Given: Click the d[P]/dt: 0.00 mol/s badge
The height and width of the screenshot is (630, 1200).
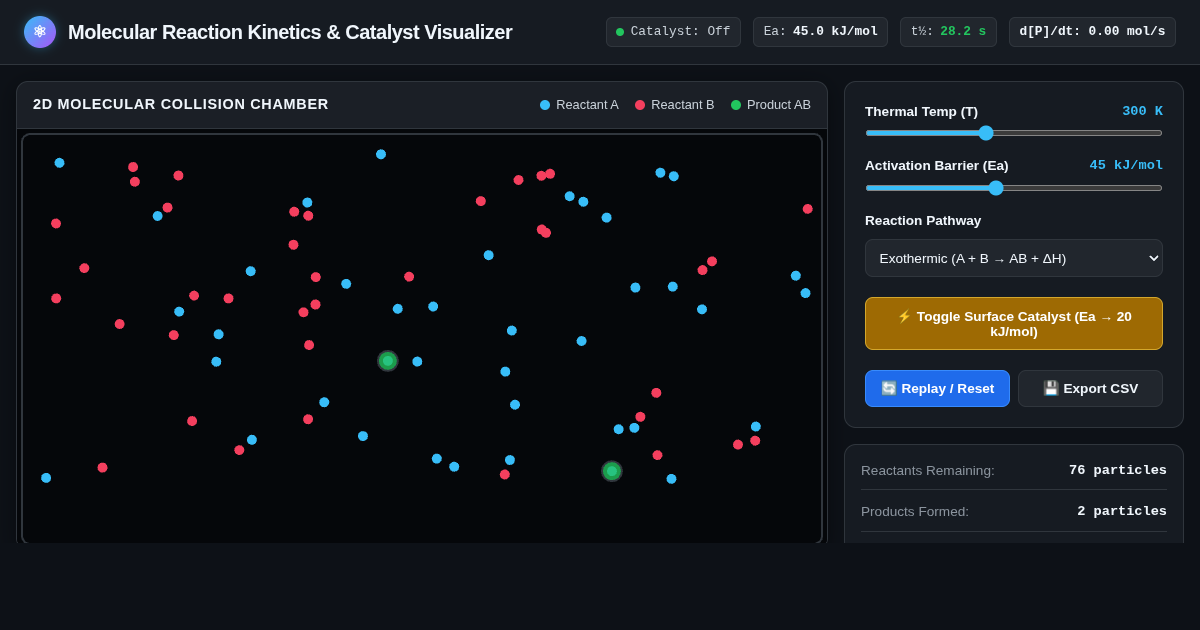Looking at the screenshot, I should (x=1092, y=32).
